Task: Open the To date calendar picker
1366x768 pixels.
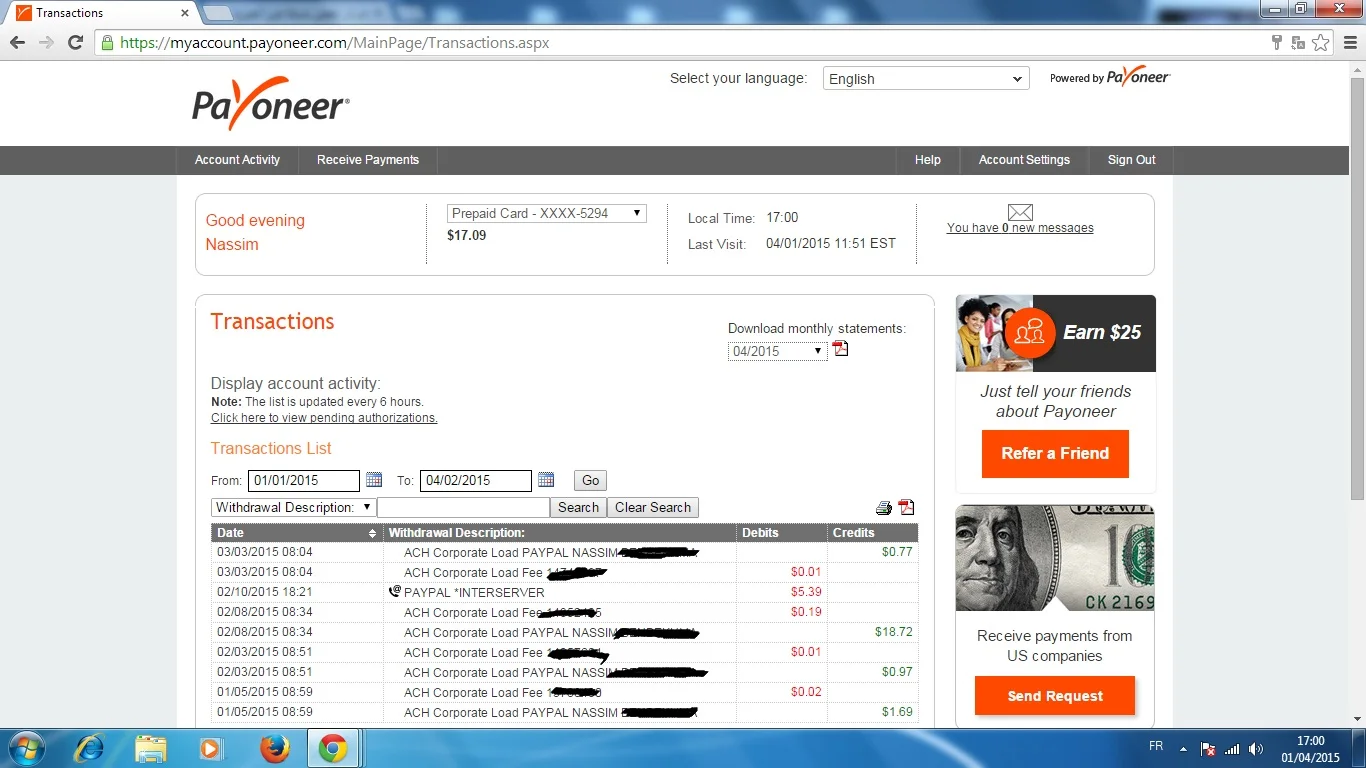Action: pos(546,480)
